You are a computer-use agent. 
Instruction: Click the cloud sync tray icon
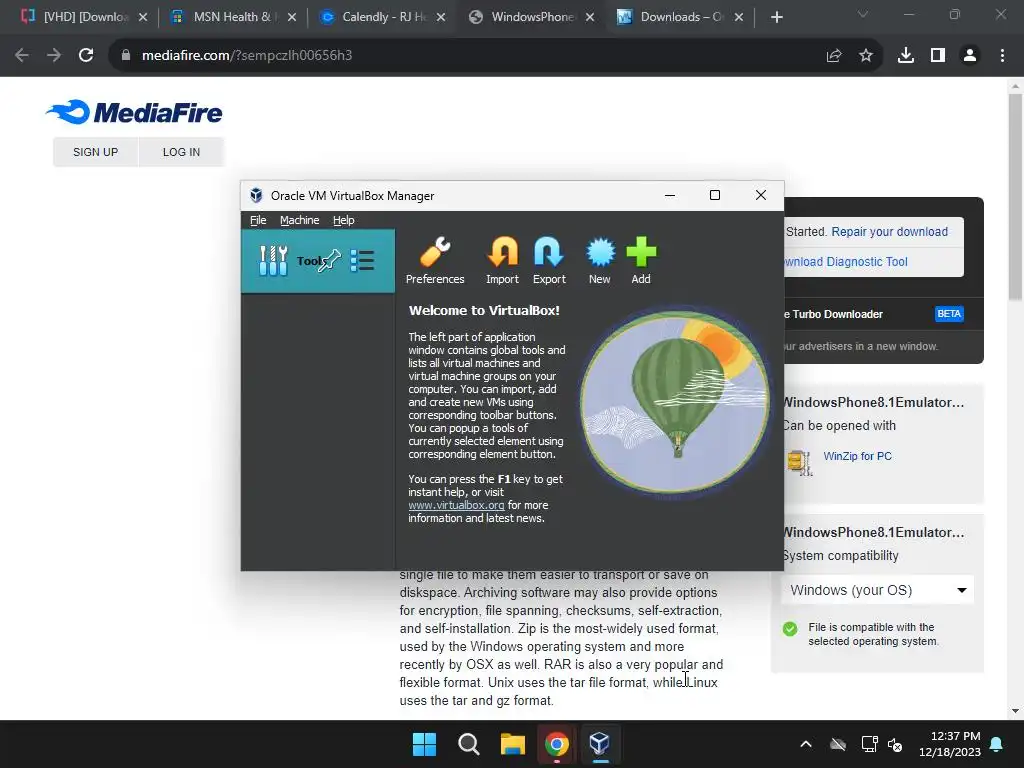[838, 744]
